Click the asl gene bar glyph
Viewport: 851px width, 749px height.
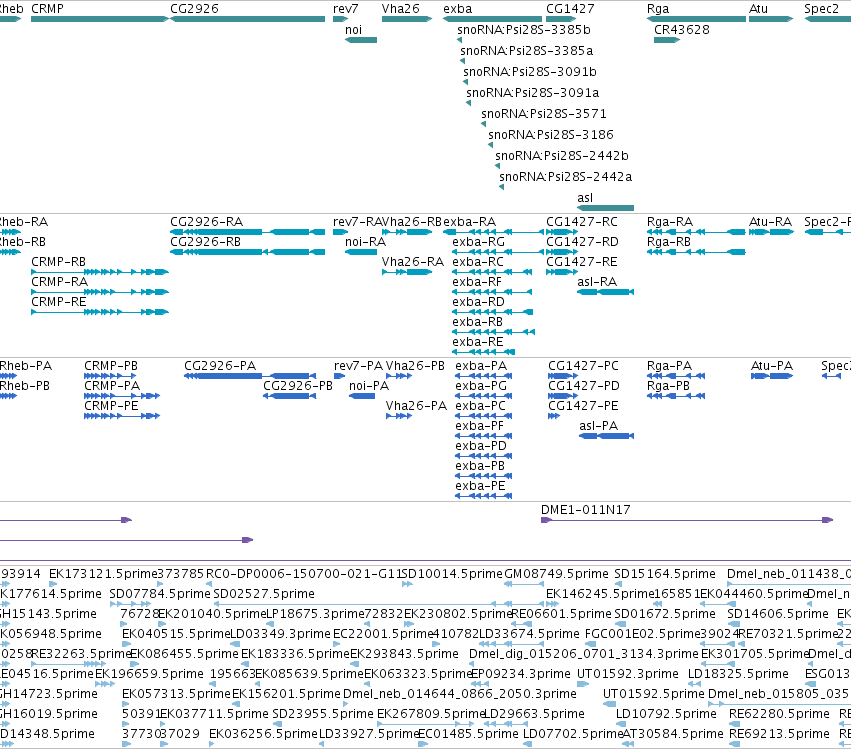(x=606, y=208)
